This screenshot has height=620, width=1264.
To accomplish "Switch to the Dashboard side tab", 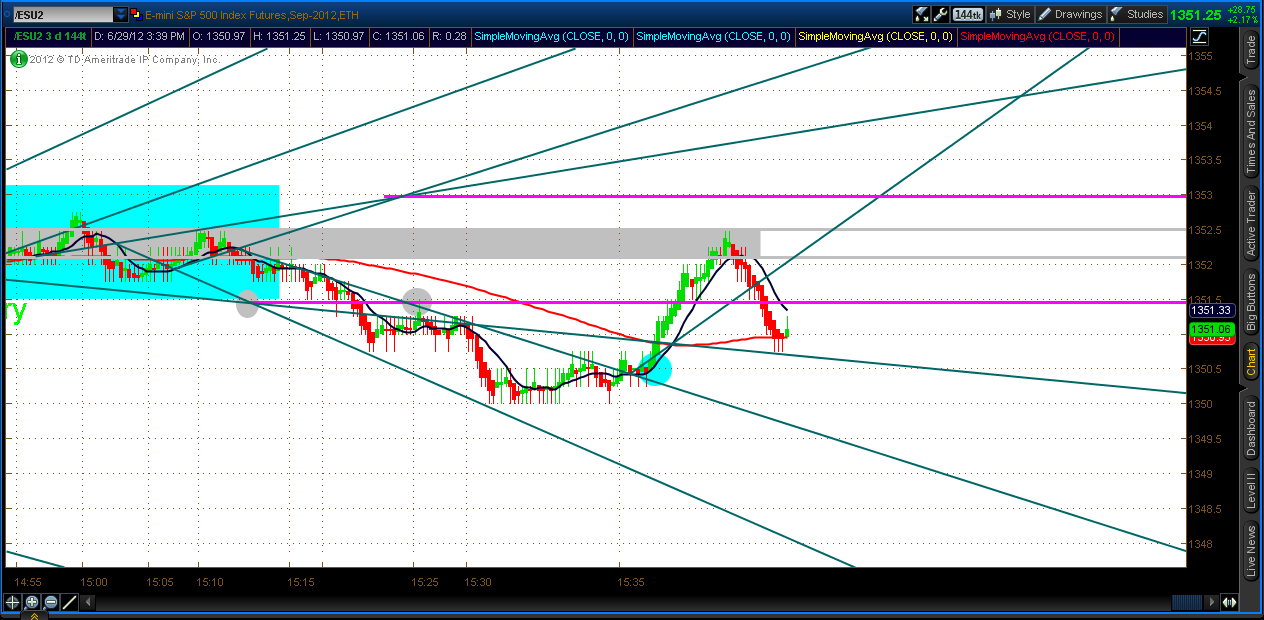I will point(1250,428).
